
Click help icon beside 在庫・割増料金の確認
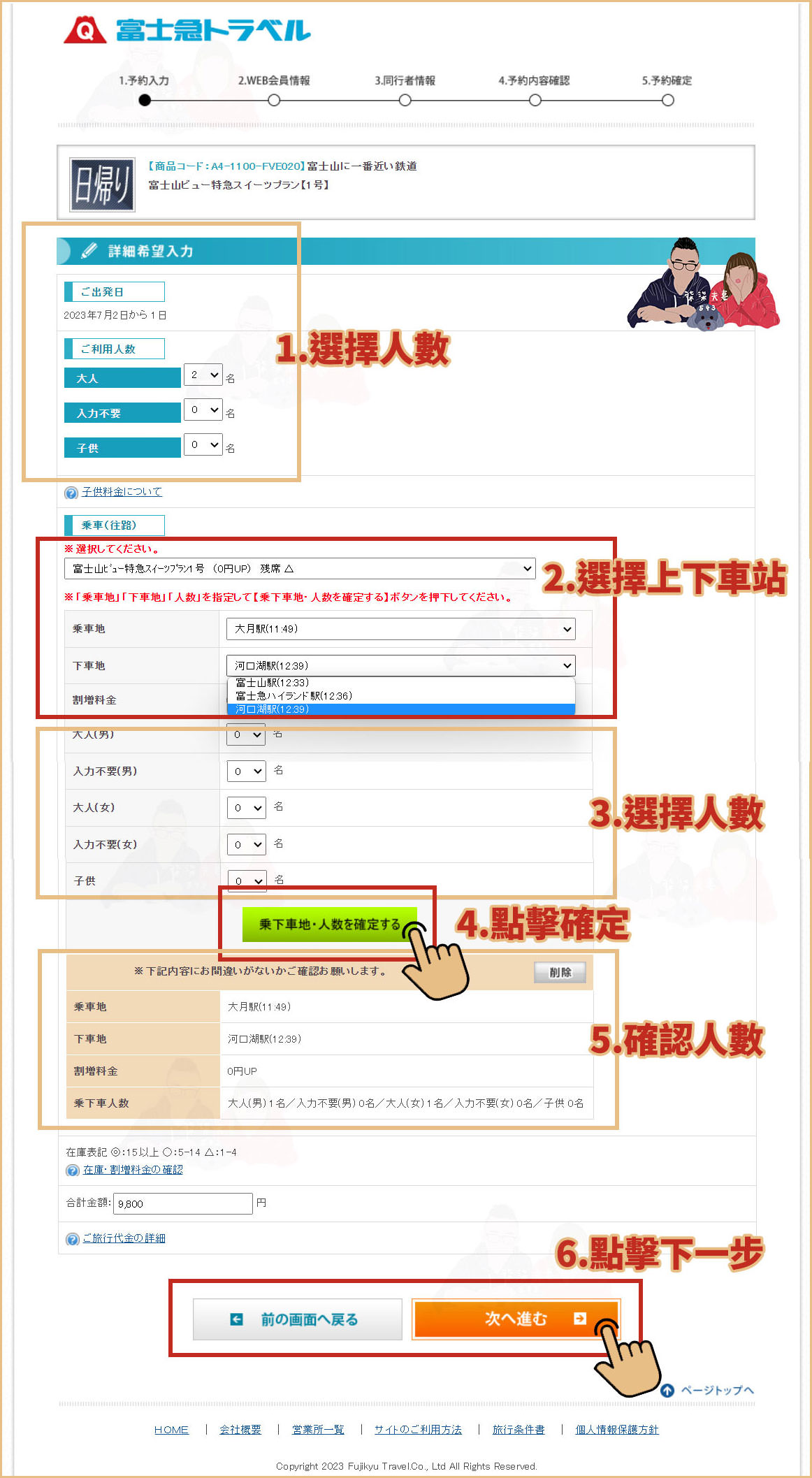pos(72,1171)
